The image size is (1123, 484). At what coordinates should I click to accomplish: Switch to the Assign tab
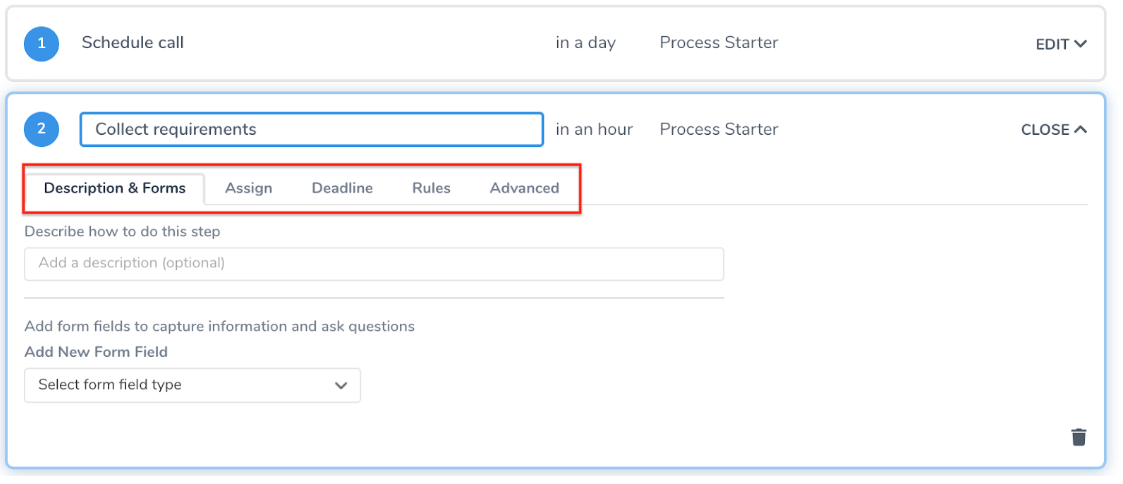(x=249, y=188)
